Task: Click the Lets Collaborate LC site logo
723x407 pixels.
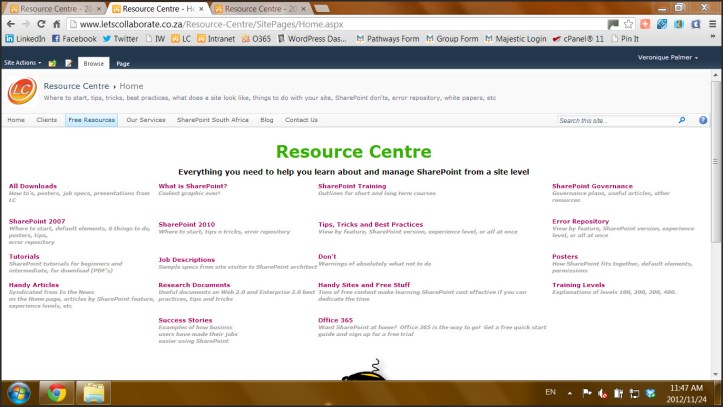Action: pyautogui.click(x=22, y=92)
